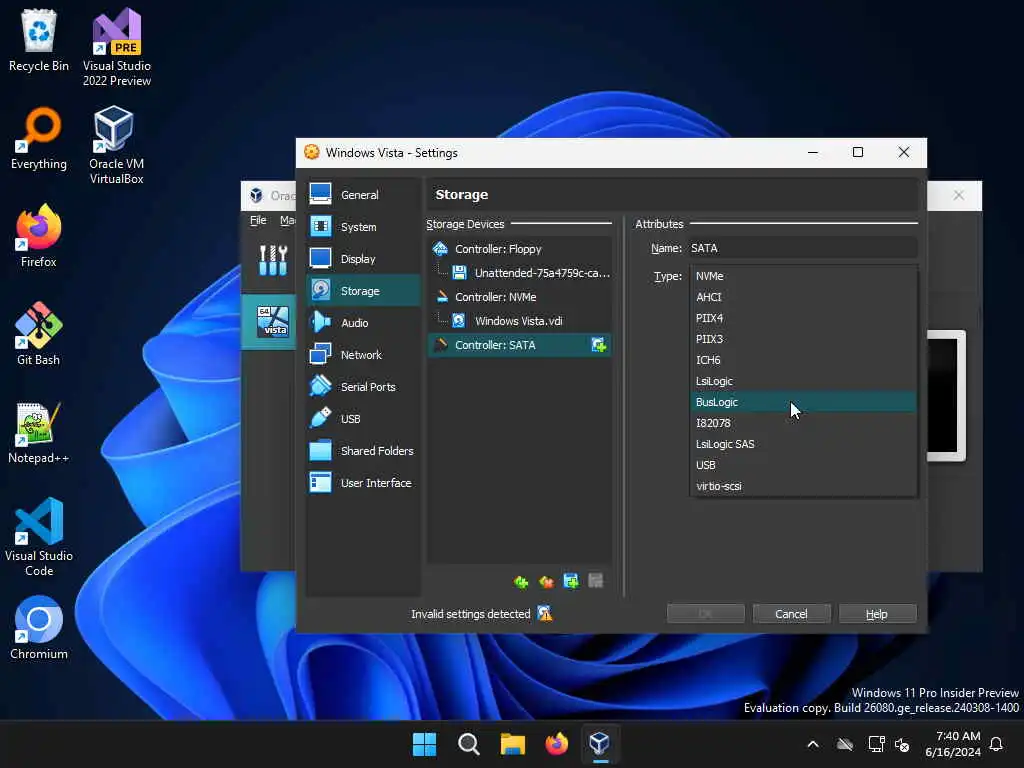Open Shared Folders settings category

tap(363, 451)
